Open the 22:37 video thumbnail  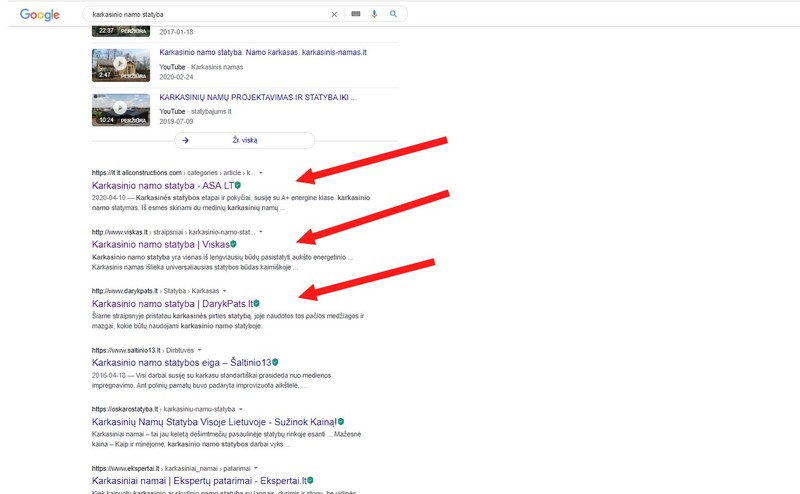click(x=121, y=31)
